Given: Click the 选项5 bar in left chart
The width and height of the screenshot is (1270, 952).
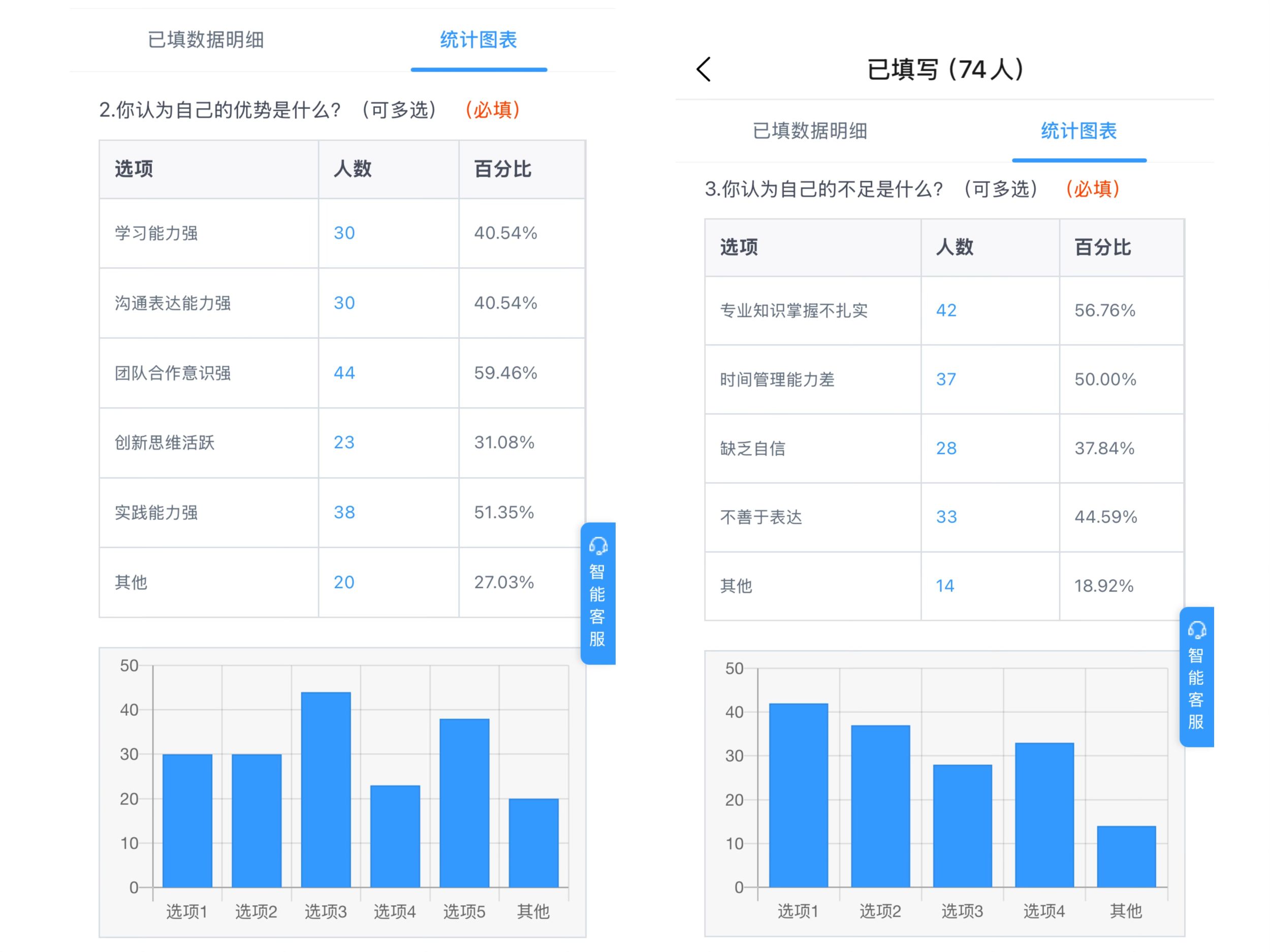Looking at the screenshot, I should tap(464, 803).
